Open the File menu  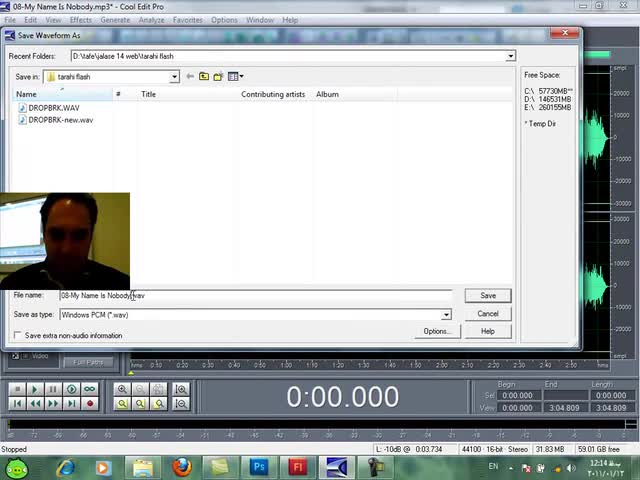pyautogui.click(x=10, y=20)
